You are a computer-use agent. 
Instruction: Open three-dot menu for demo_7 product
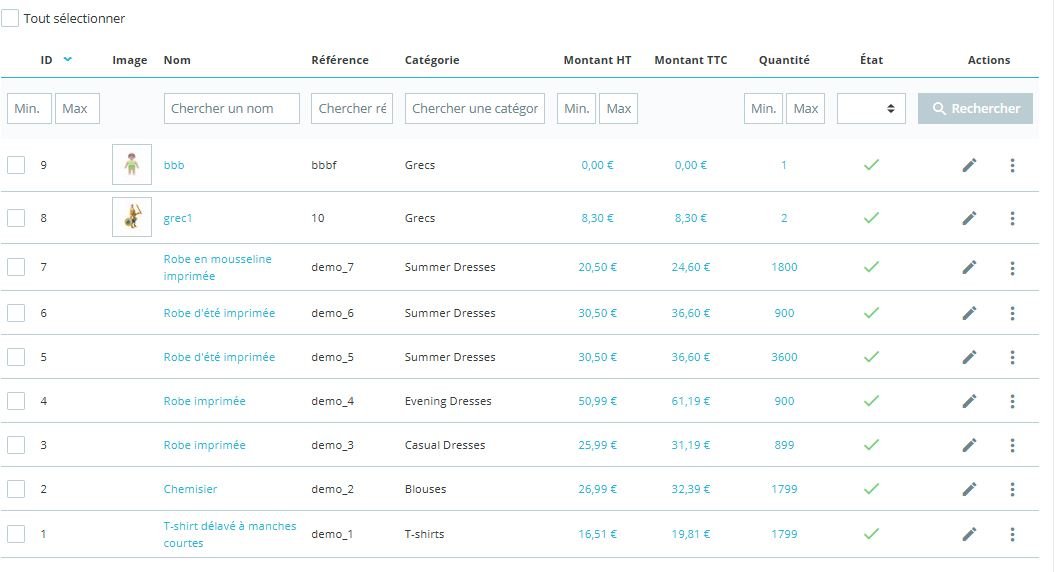click(x=1012, y=268)
